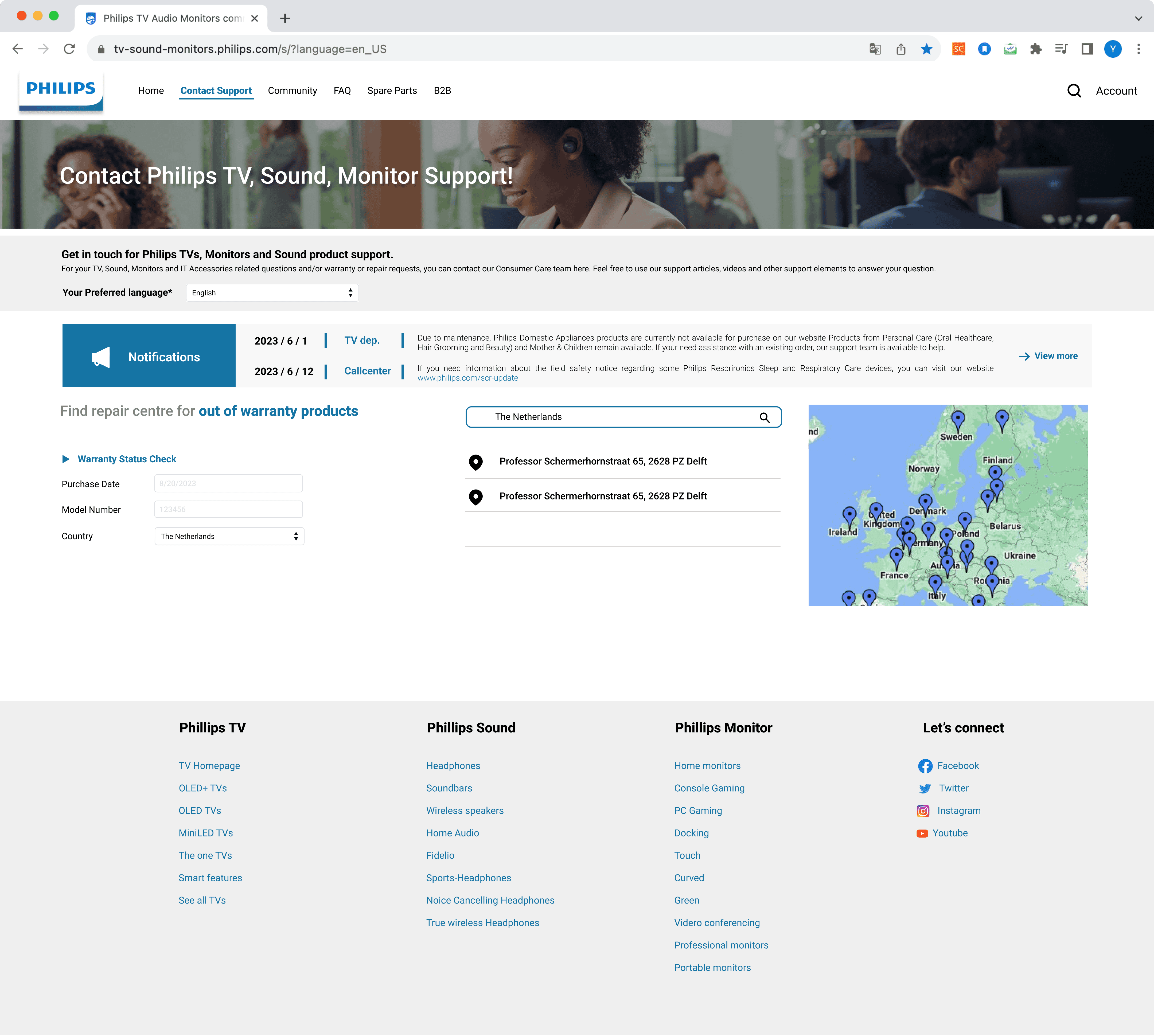
Task: Click the Notifications megaphone icon
Action: pos(101,357)
